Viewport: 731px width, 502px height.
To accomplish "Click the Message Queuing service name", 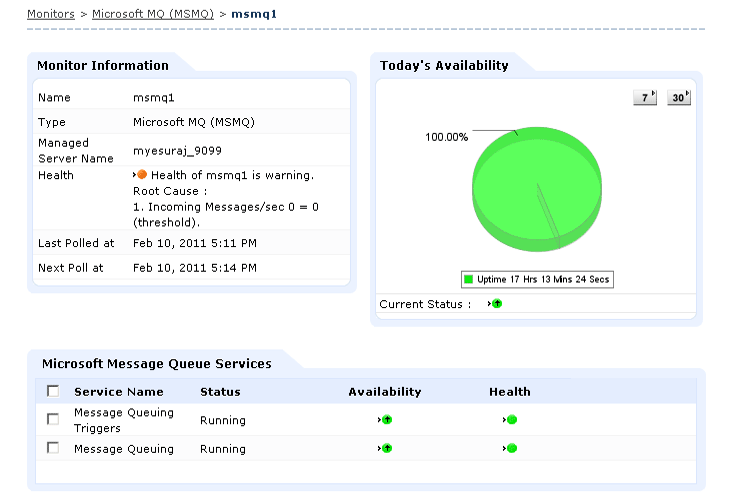I will click(124, 449).
